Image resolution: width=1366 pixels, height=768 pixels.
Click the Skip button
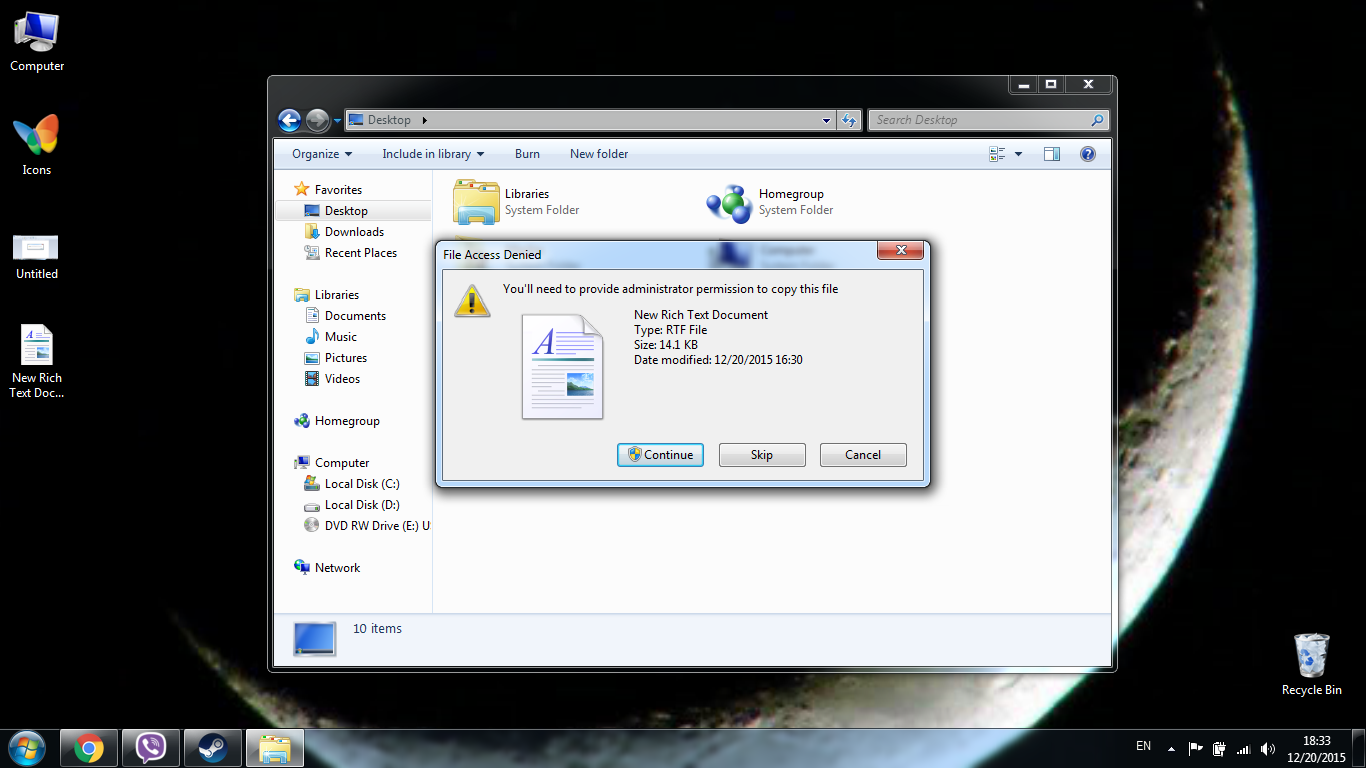pos(762,455)
